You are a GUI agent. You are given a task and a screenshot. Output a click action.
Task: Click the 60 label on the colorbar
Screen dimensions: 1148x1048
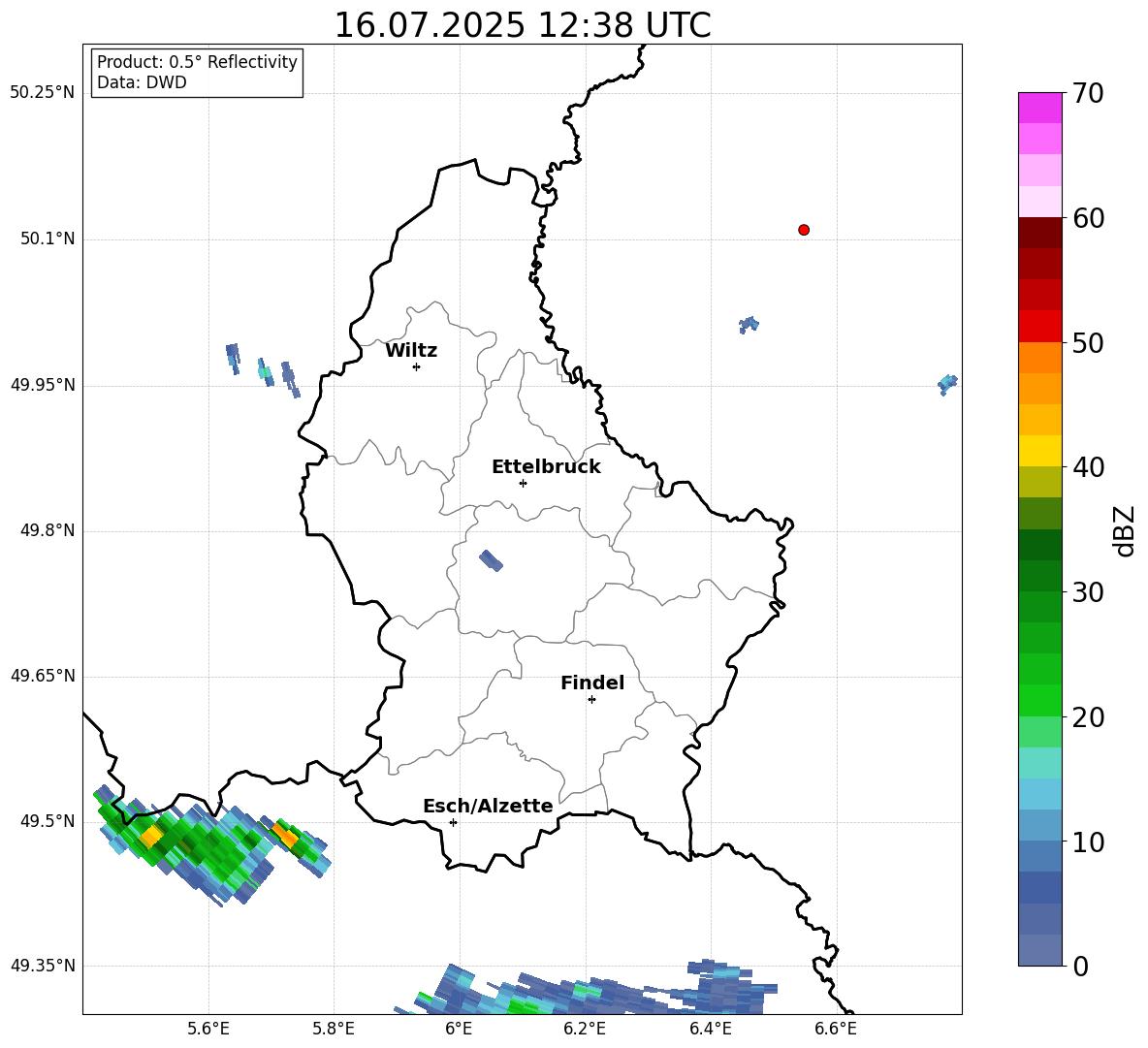click(1088, 218)
